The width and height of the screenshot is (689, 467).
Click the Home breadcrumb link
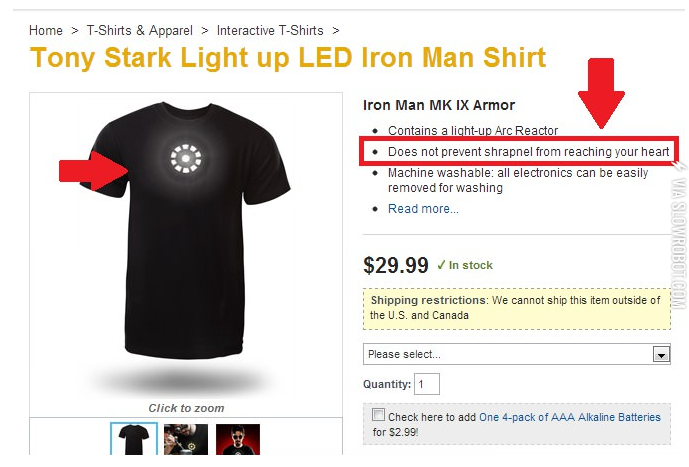pyautogui.click(x=46, y=31)
